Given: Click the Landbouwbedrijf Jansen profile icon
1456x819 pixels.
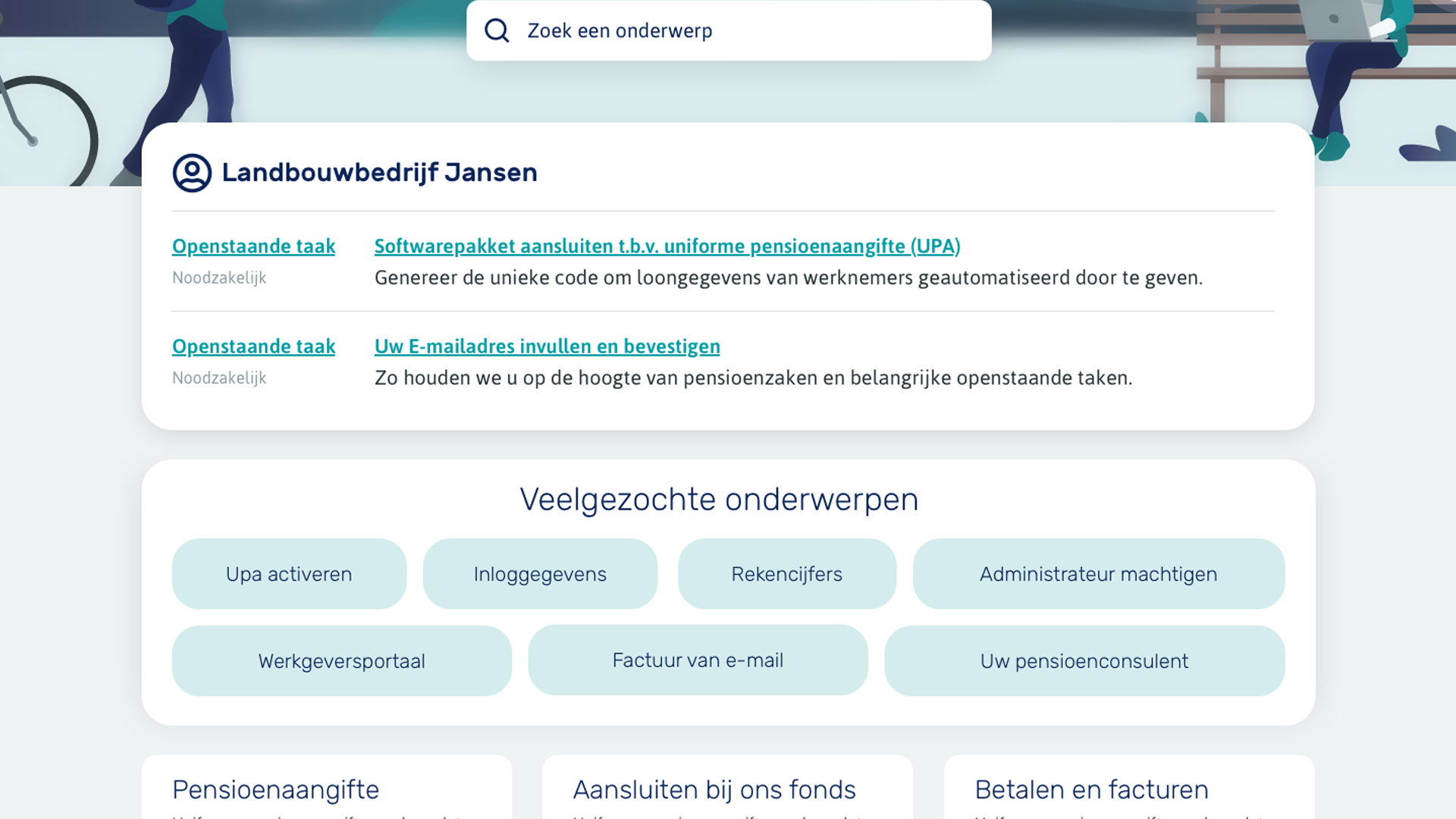Looking at the screenshot, I should (x=192, y=173).
